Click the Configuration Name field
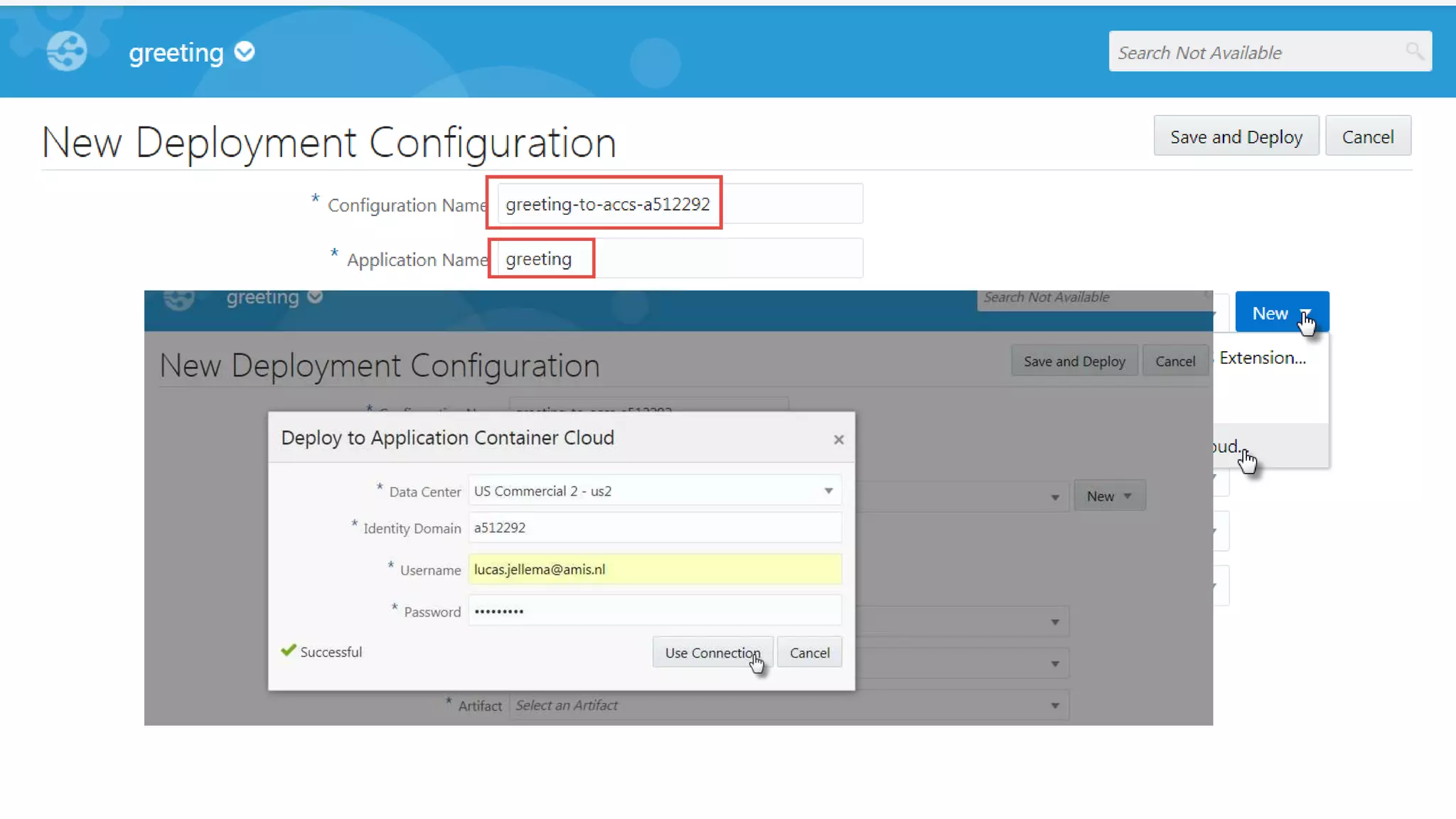 679,204
